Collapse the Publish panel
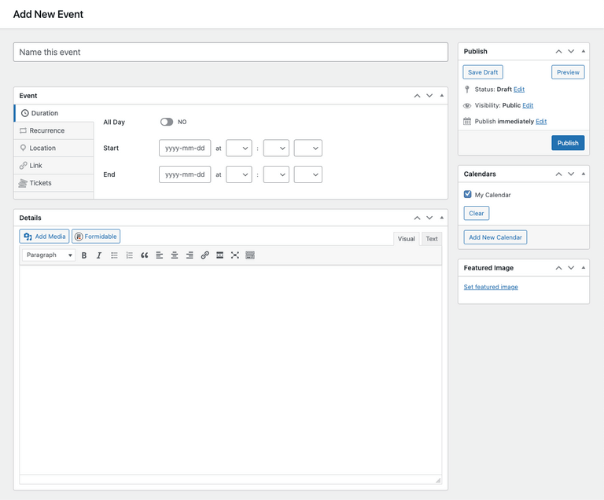The image size is (604, 500). pyautogui.click(x=583, y=51)
